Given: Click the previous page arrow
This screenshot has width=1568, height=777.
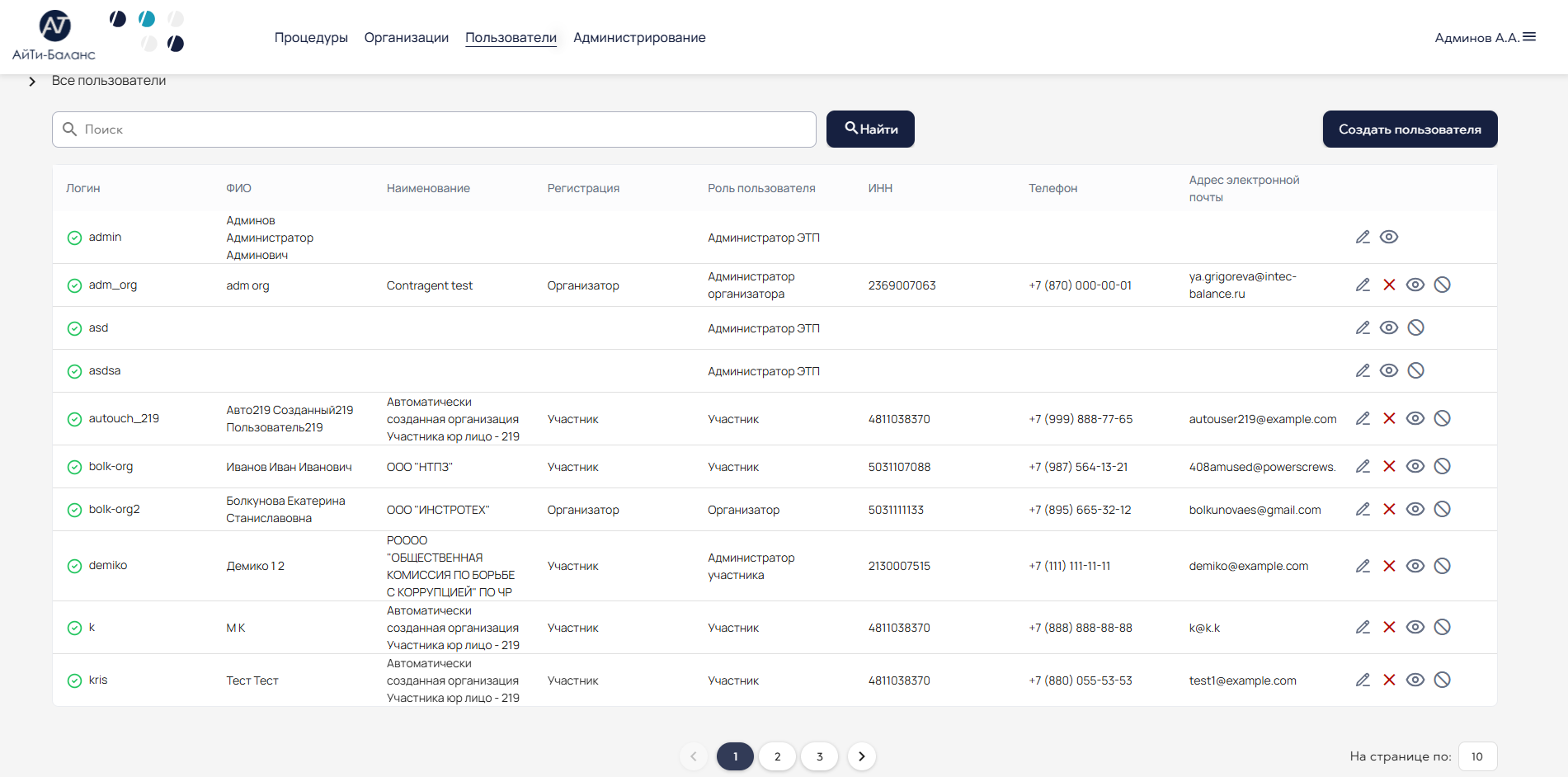Looking at the screenshot, I should click(693, 756).
